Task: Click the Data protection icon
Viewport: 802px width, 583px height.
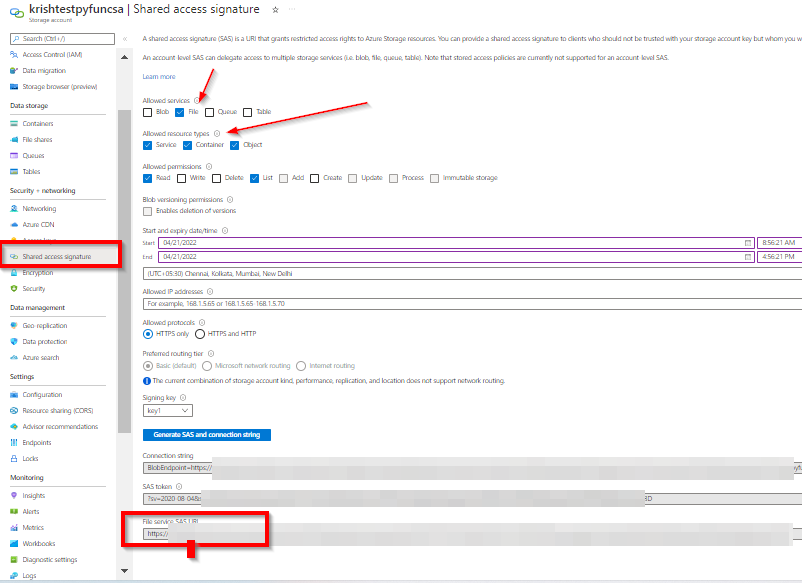Action: (x=14, y=342)
